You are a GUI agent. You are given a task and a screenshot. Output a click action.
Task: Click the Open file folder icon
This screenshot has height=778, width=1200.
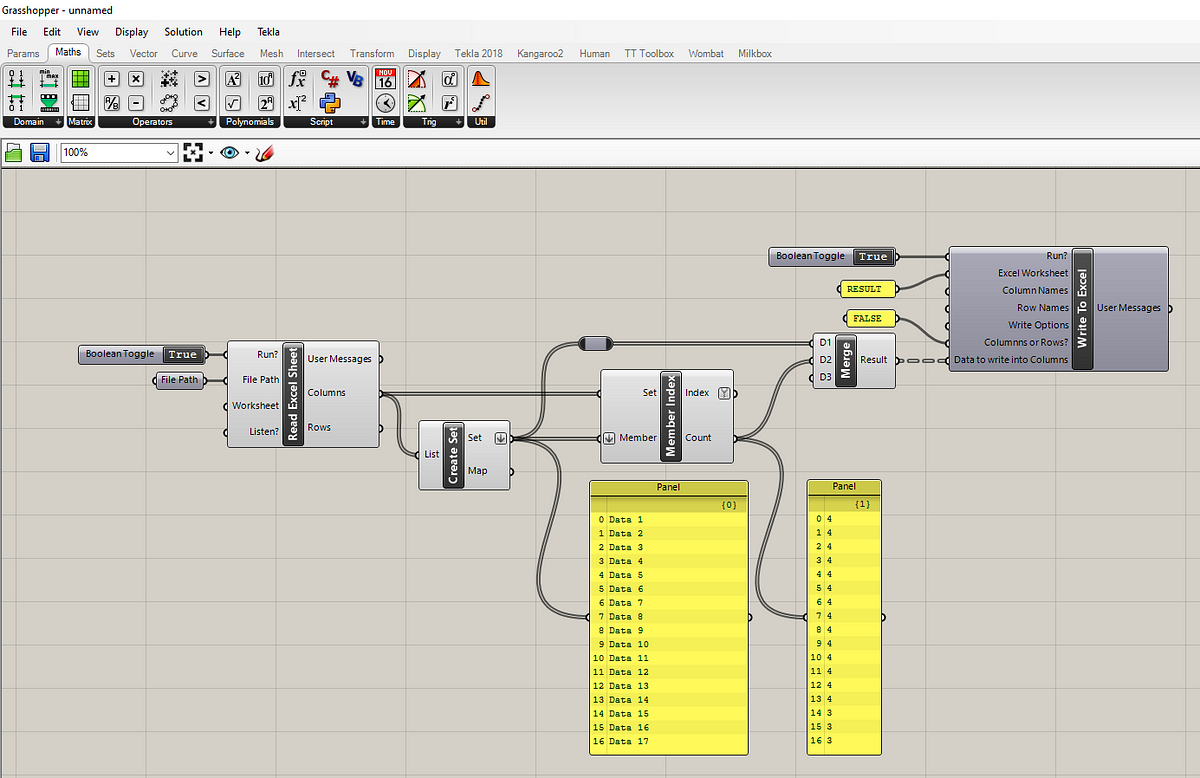[14, 152]
